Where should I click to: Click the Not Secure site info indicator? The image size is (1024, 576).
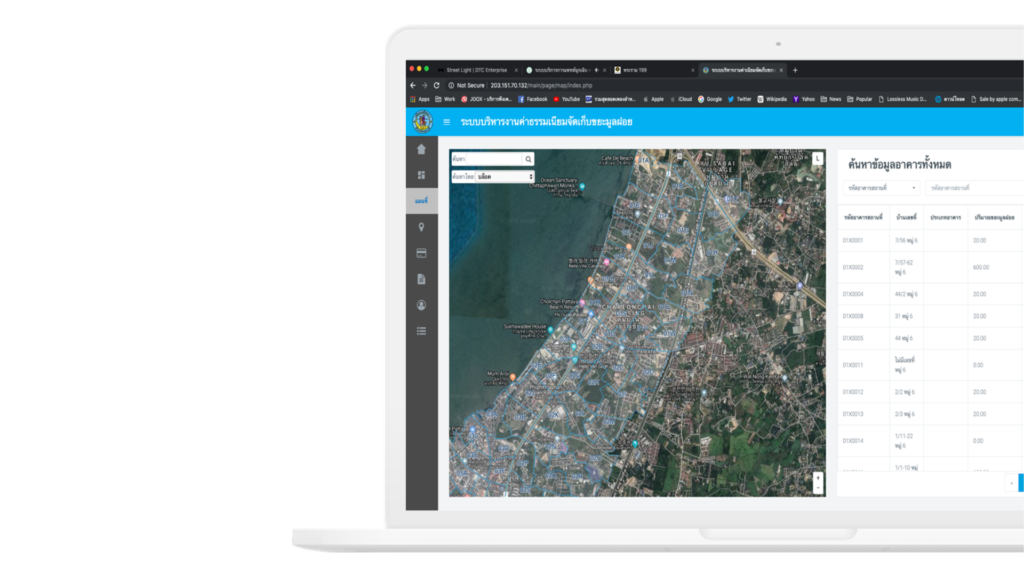[466, 85]
